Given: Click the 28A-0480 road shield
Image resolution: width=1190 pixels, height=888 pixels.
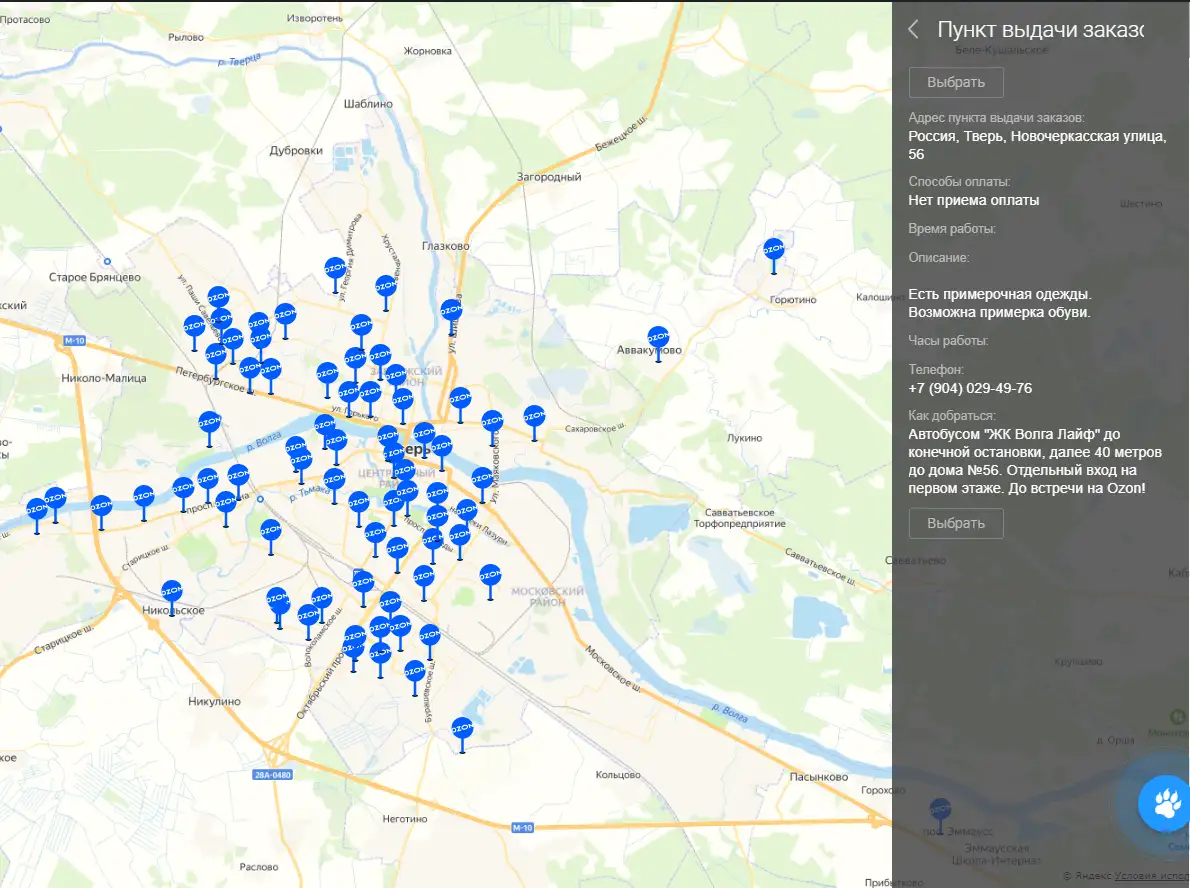Looking at the screenshot, I should [272, 775].
